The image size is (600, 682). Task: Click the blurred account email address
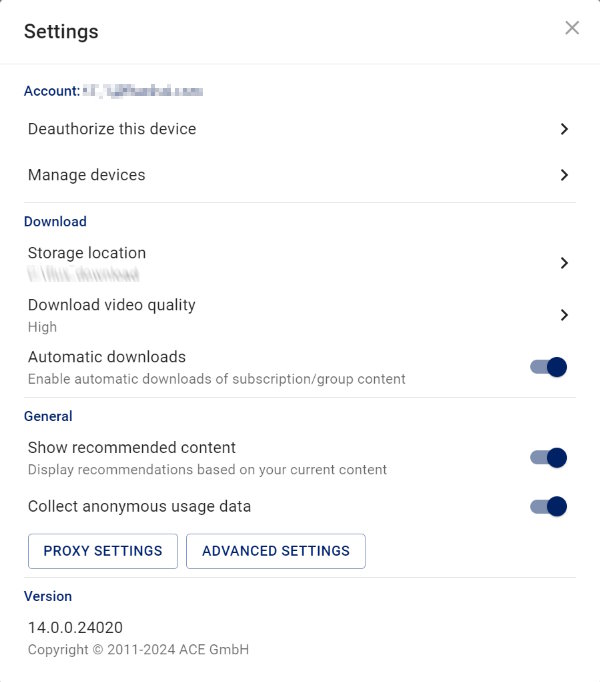click(143, 91)
